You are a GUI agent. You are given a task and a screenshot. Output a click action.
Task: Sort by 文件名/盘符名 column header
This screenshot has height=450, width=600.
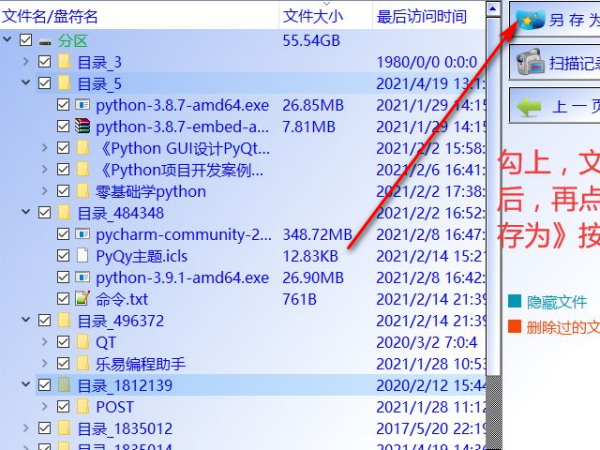[x=139, y=16]
